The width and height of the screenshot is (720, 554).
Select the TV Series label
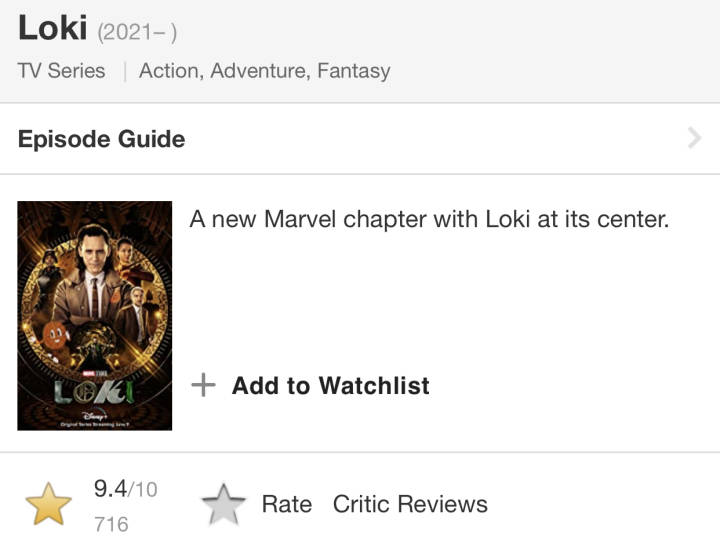pyautogui.click(x=62, y=71)
